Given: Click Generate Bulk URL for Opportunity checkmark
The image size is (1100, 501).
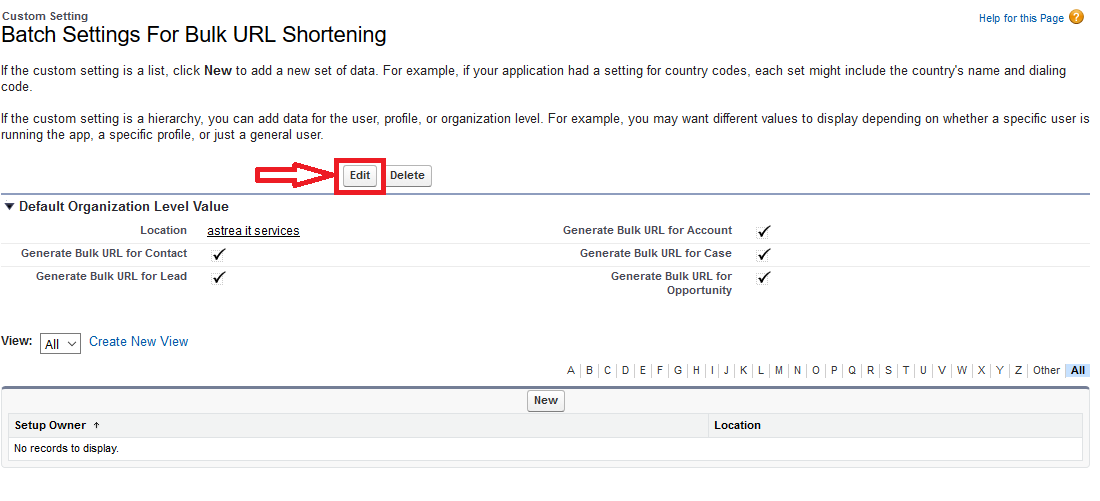Looking at the screenshot, I should tap(764, 277).
